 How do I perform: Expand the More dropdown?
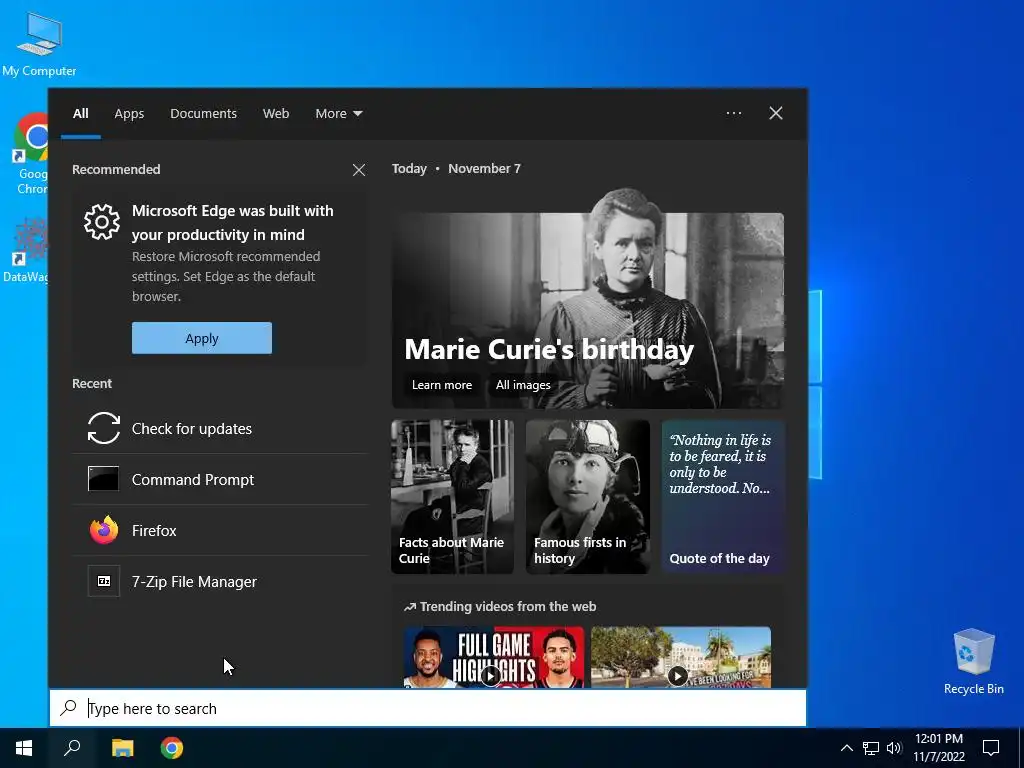point(338,114)
